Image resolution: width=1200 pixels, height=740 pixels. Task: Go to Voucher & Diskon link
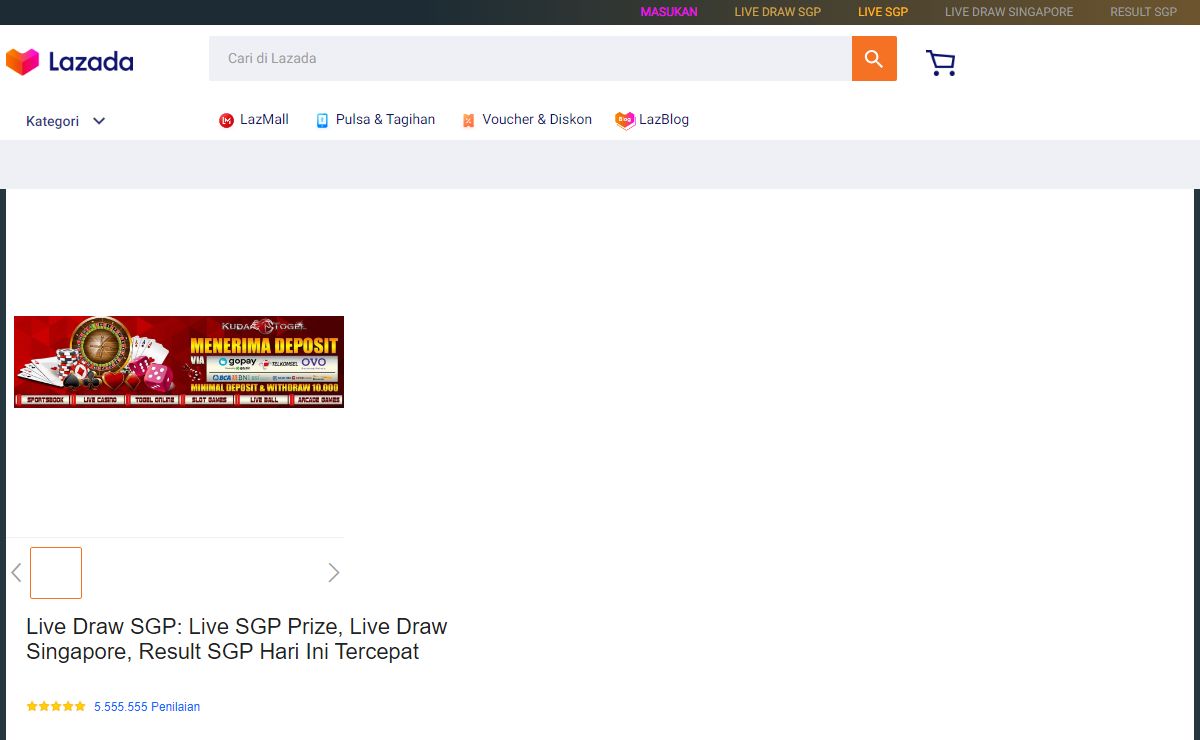point(537,119)
